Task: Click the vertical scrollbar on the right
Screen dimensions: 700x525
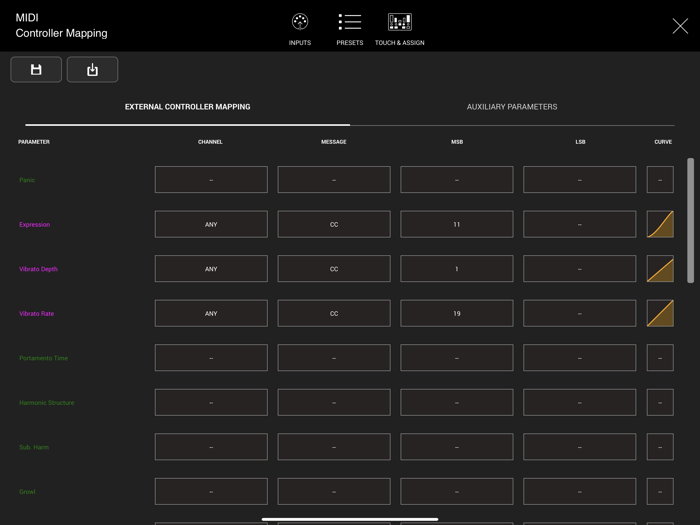Action: click(x=690, y=220)
